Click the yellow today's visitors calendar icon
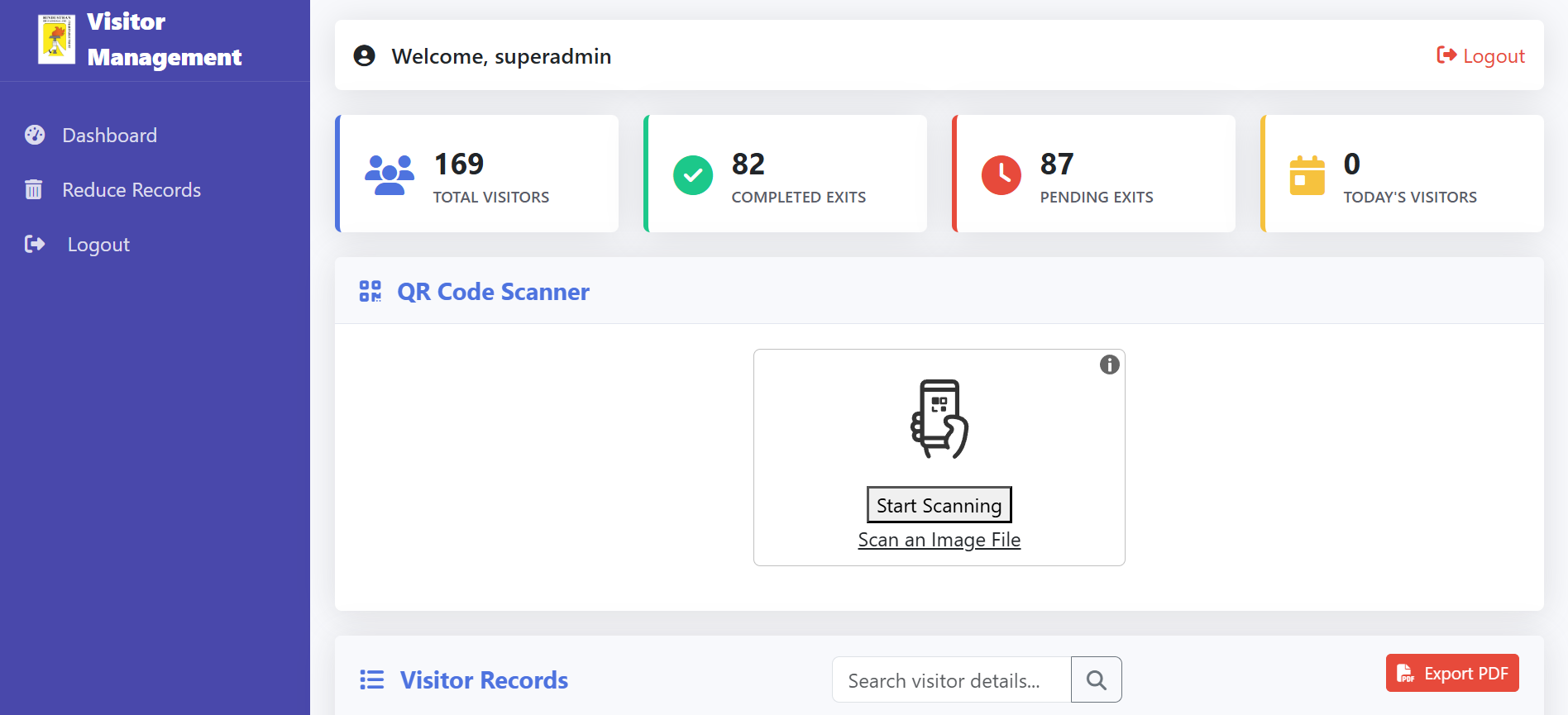 coord(1307,175)
